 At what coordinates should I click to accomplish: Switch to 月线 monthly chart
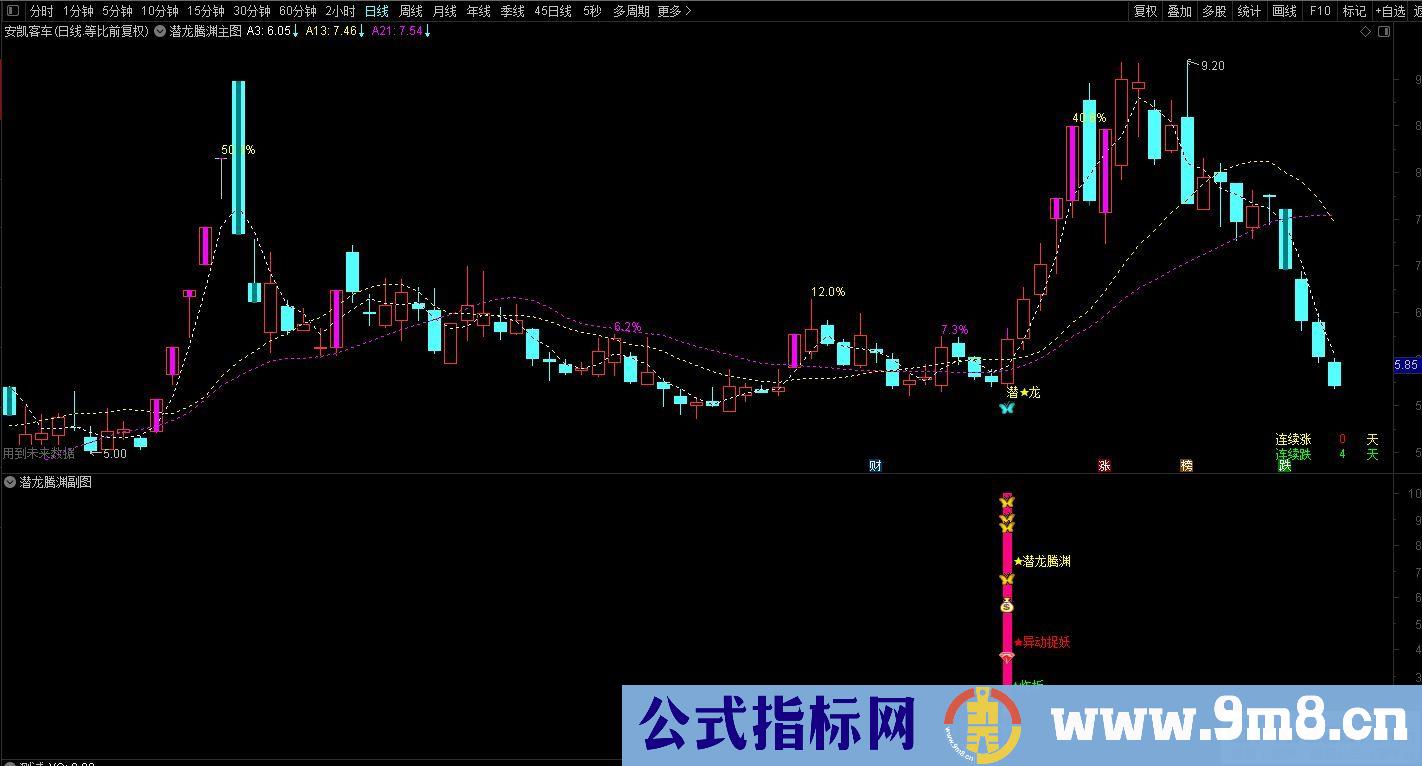point(444,11)
